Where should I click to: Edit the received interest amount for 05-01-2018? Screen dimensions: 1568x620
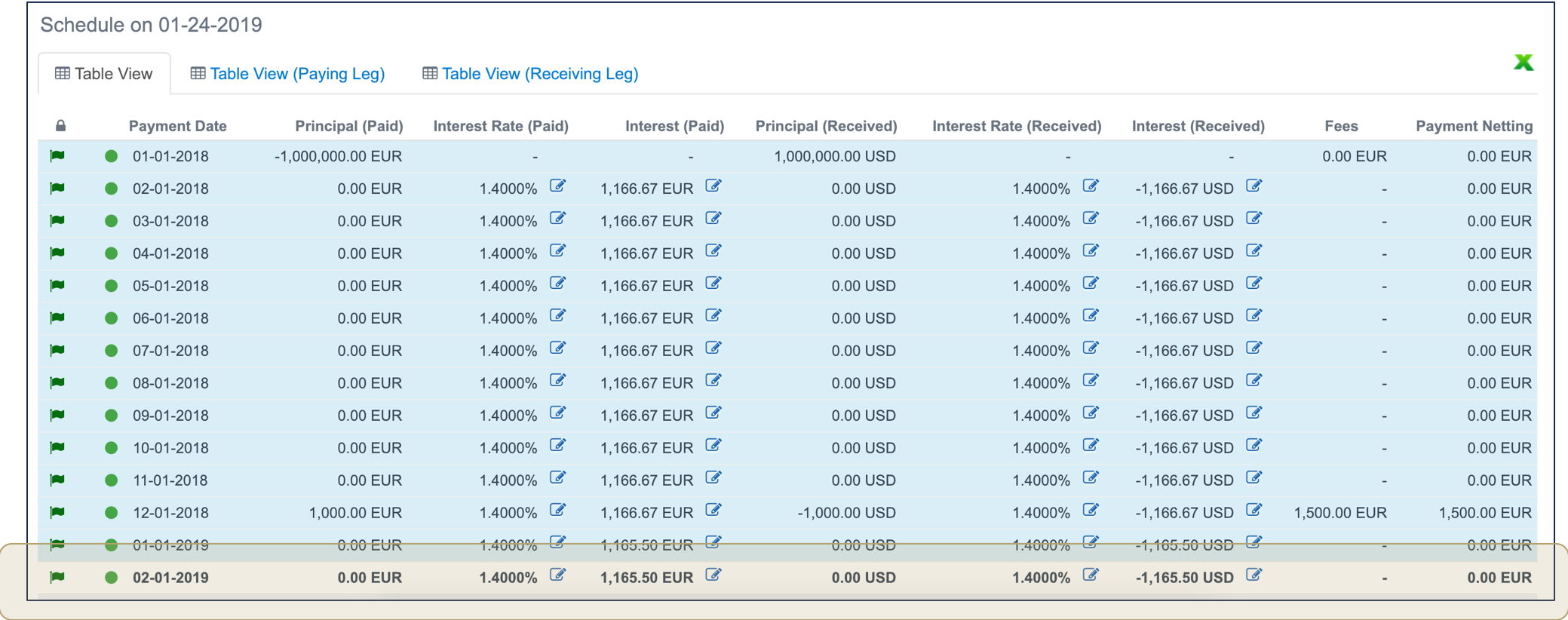pos(1253,284)
